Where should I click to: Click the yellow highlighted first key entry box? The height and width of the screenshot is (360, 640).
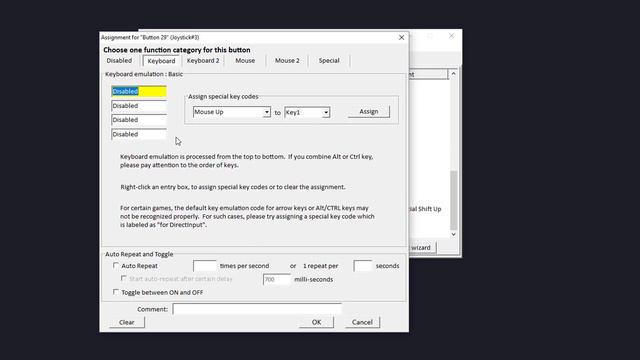pyautogui.click(x=139, y=91)
